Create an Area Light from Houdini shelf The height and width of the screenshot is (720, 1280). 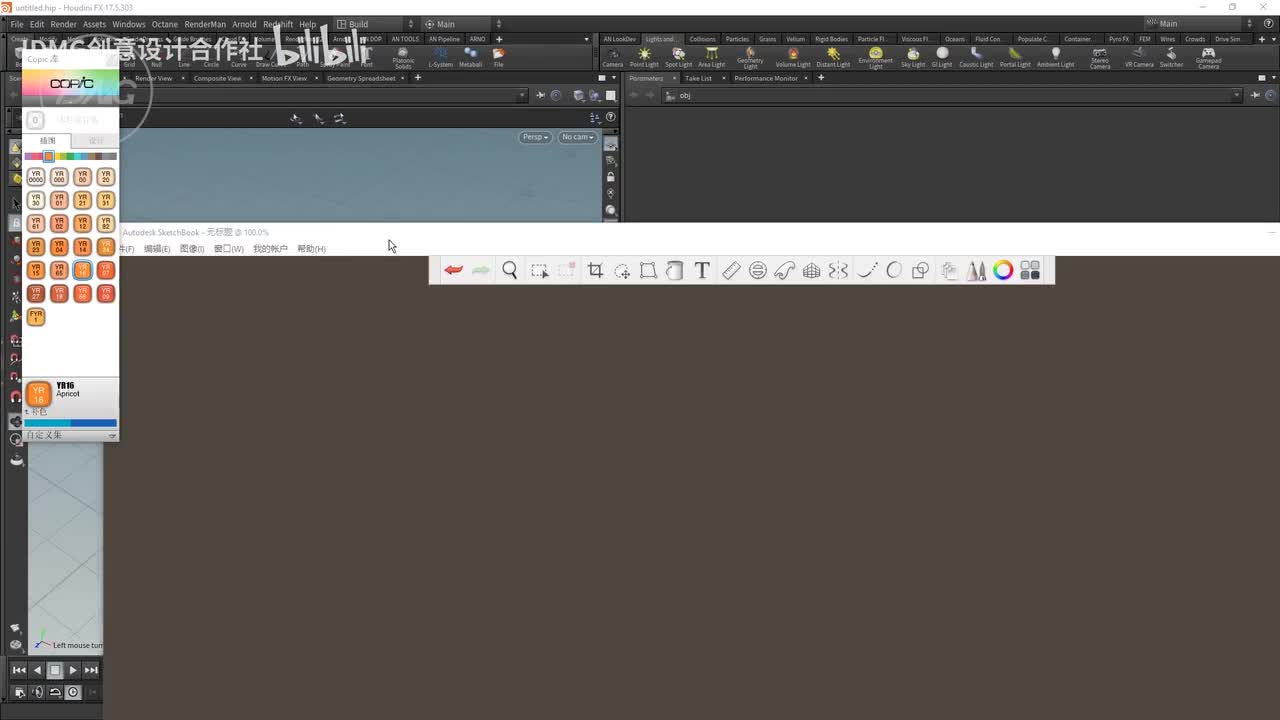[x=712, y=58]
